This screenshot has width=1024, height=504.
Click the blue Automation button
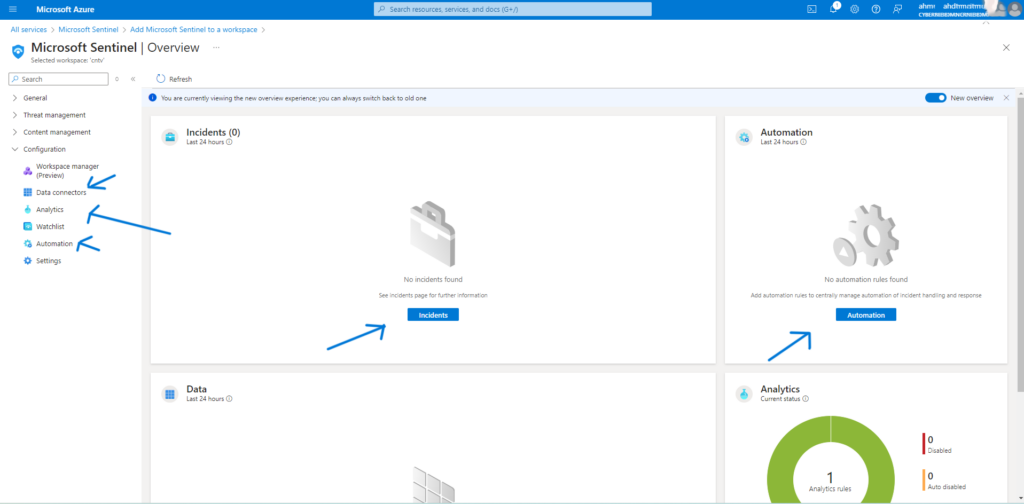(x=865, y=314)
